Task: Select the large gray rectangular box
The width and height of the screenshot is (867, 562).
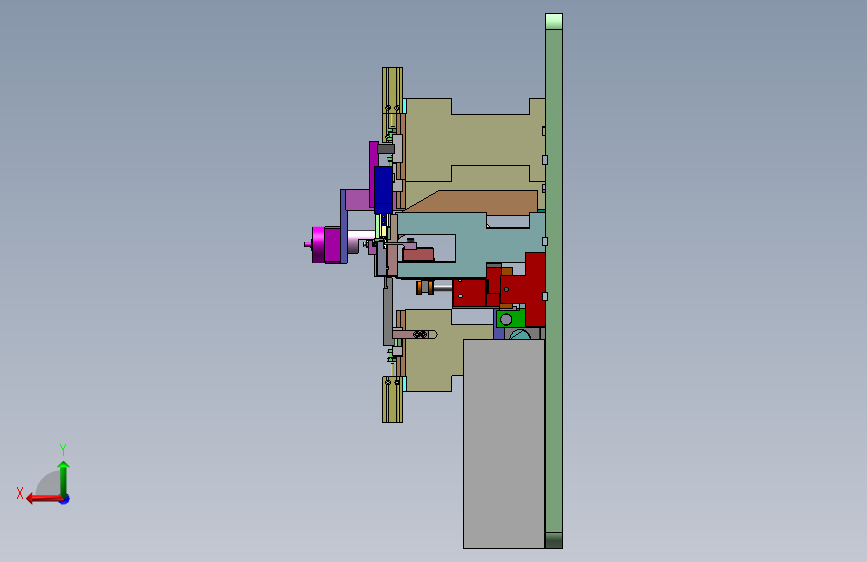Action: (x=504, y=444)
